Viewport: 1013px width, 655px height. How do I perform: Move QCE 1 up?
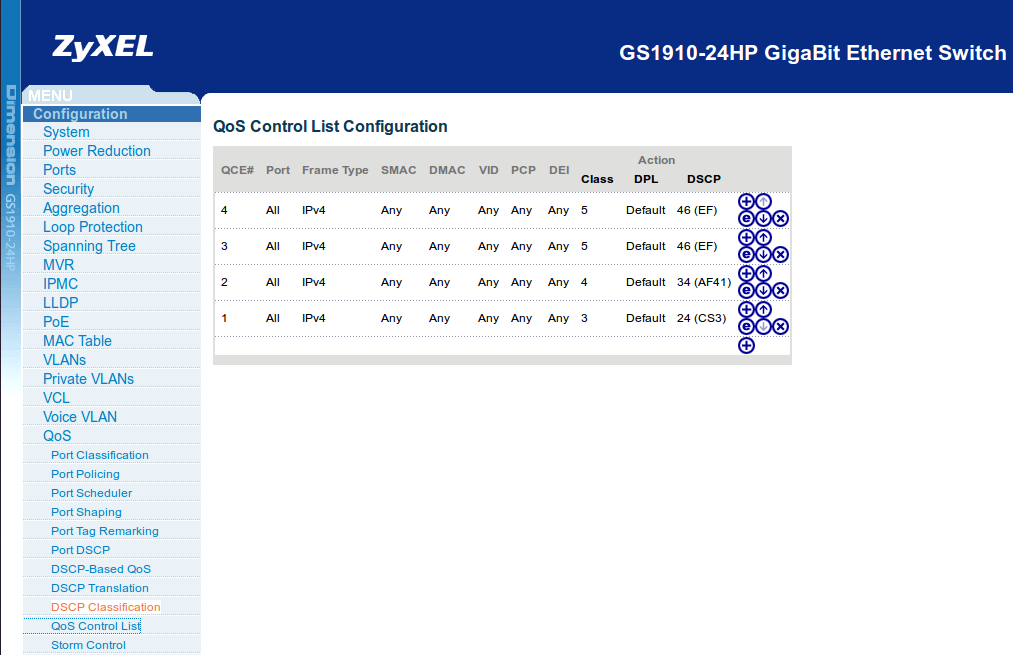764,310
